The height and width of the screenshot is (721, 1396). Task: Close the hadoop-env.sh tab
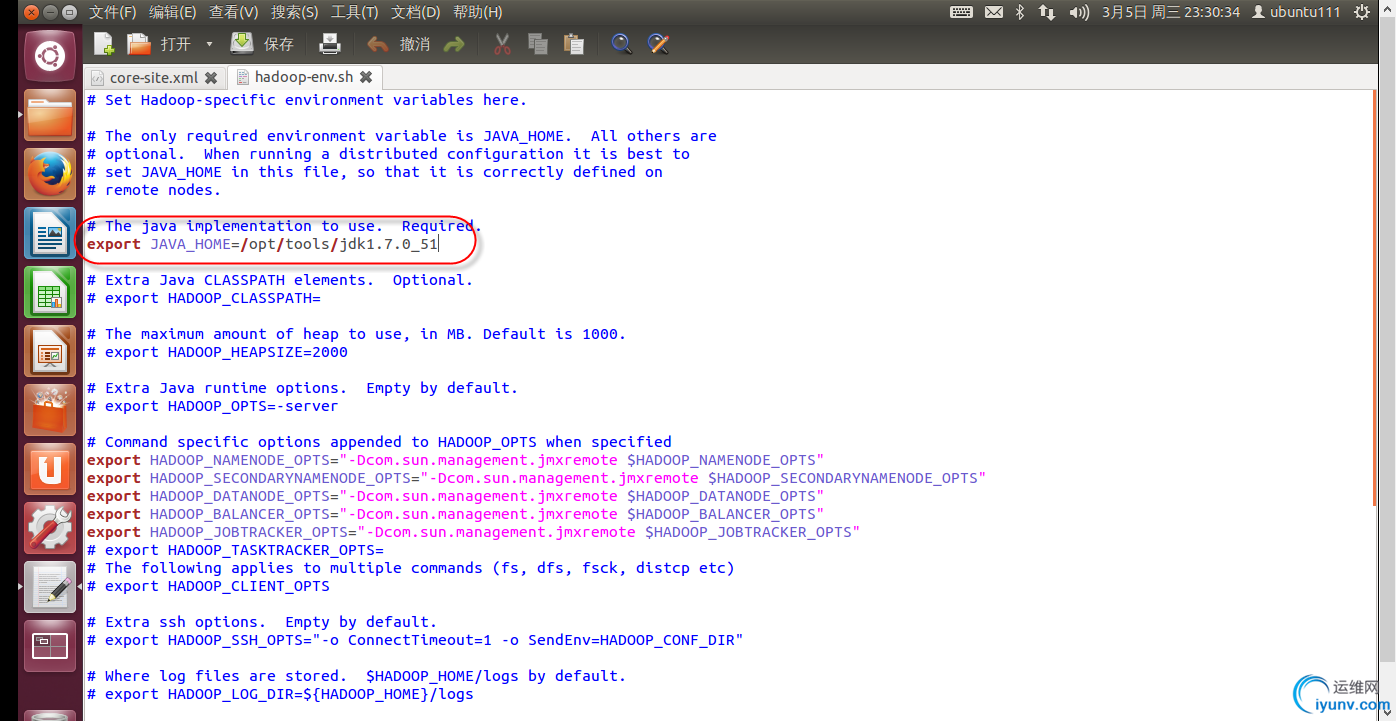(366, 77)
